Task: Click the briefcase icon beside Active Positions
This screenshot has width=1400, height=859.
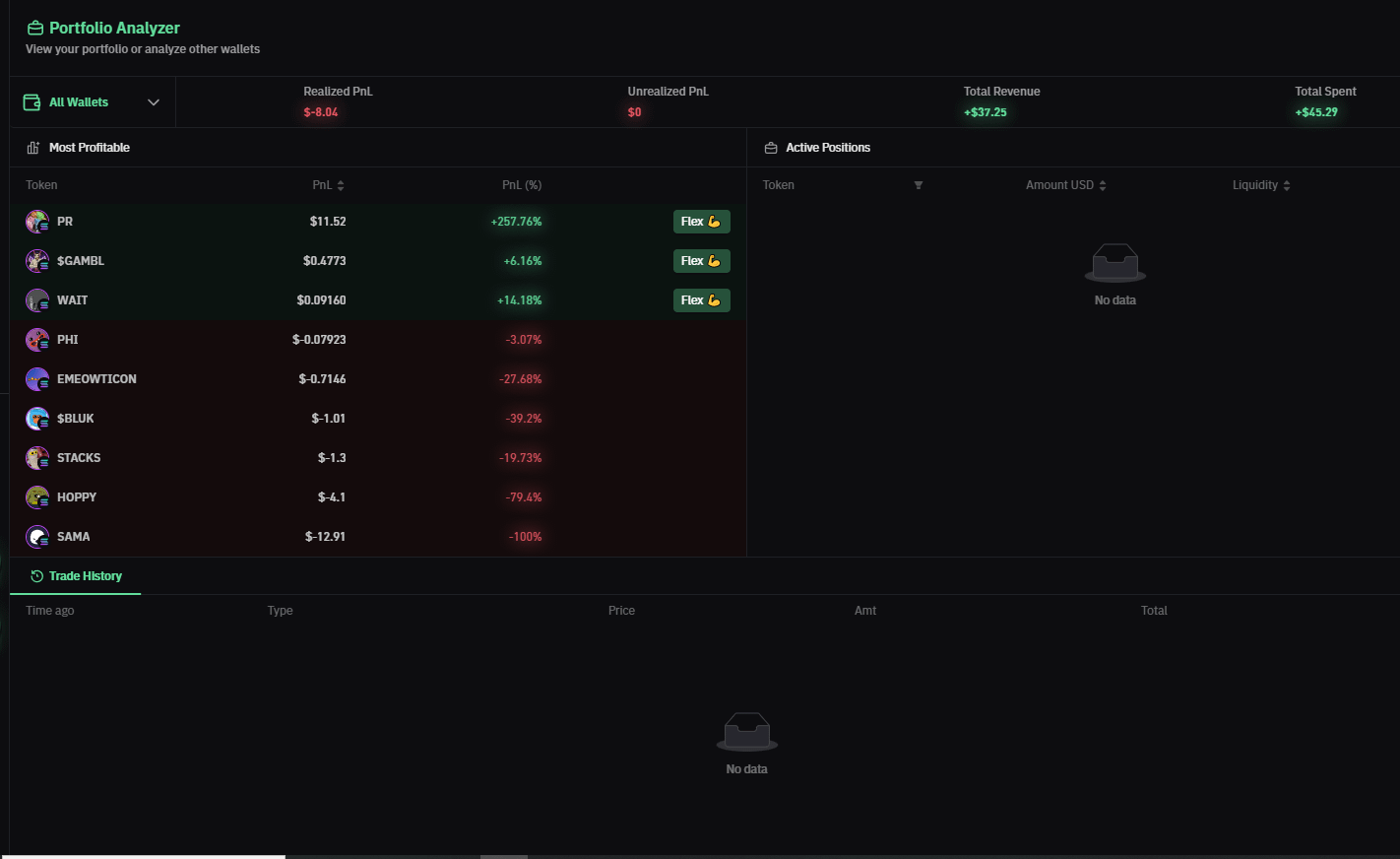Action: (769, 147)
